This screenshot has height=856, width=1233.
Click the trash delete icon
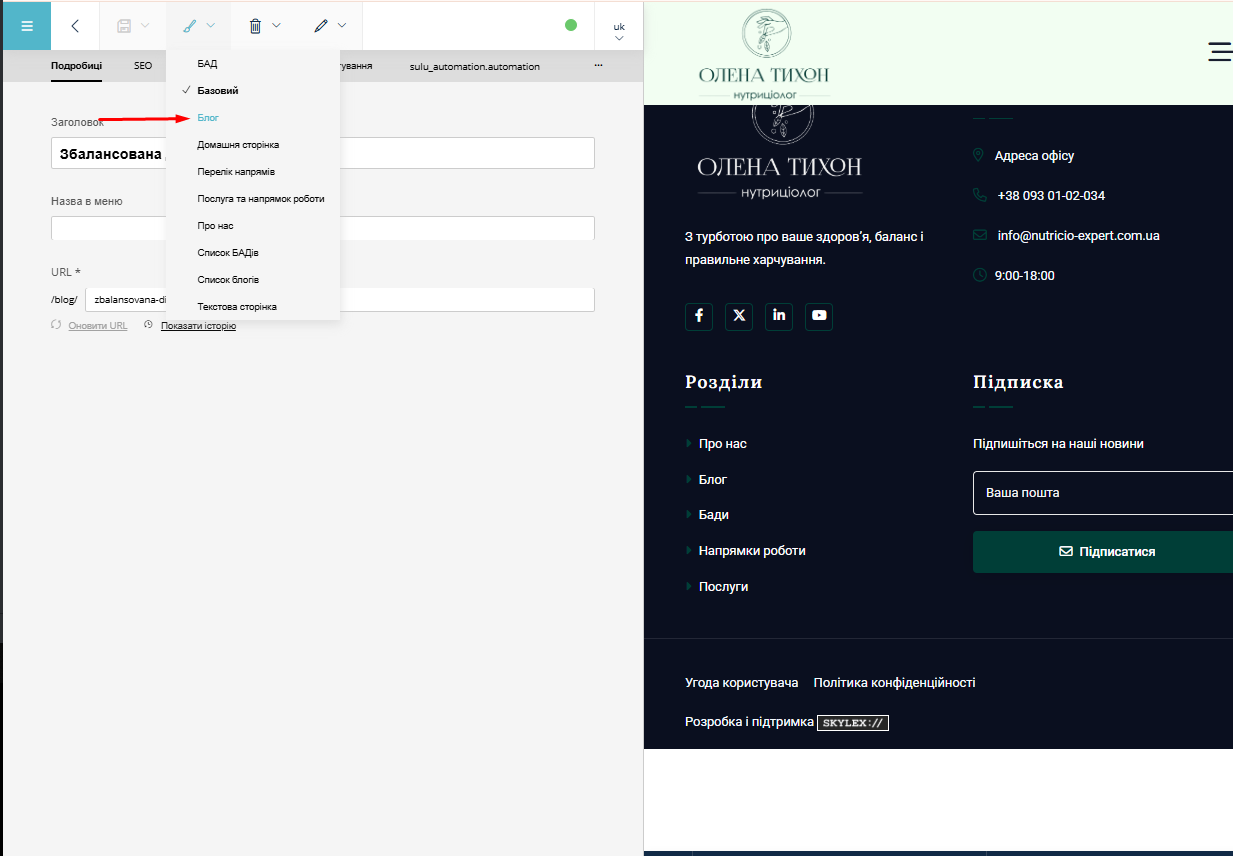pyautogui.click(x=255, y=25)
